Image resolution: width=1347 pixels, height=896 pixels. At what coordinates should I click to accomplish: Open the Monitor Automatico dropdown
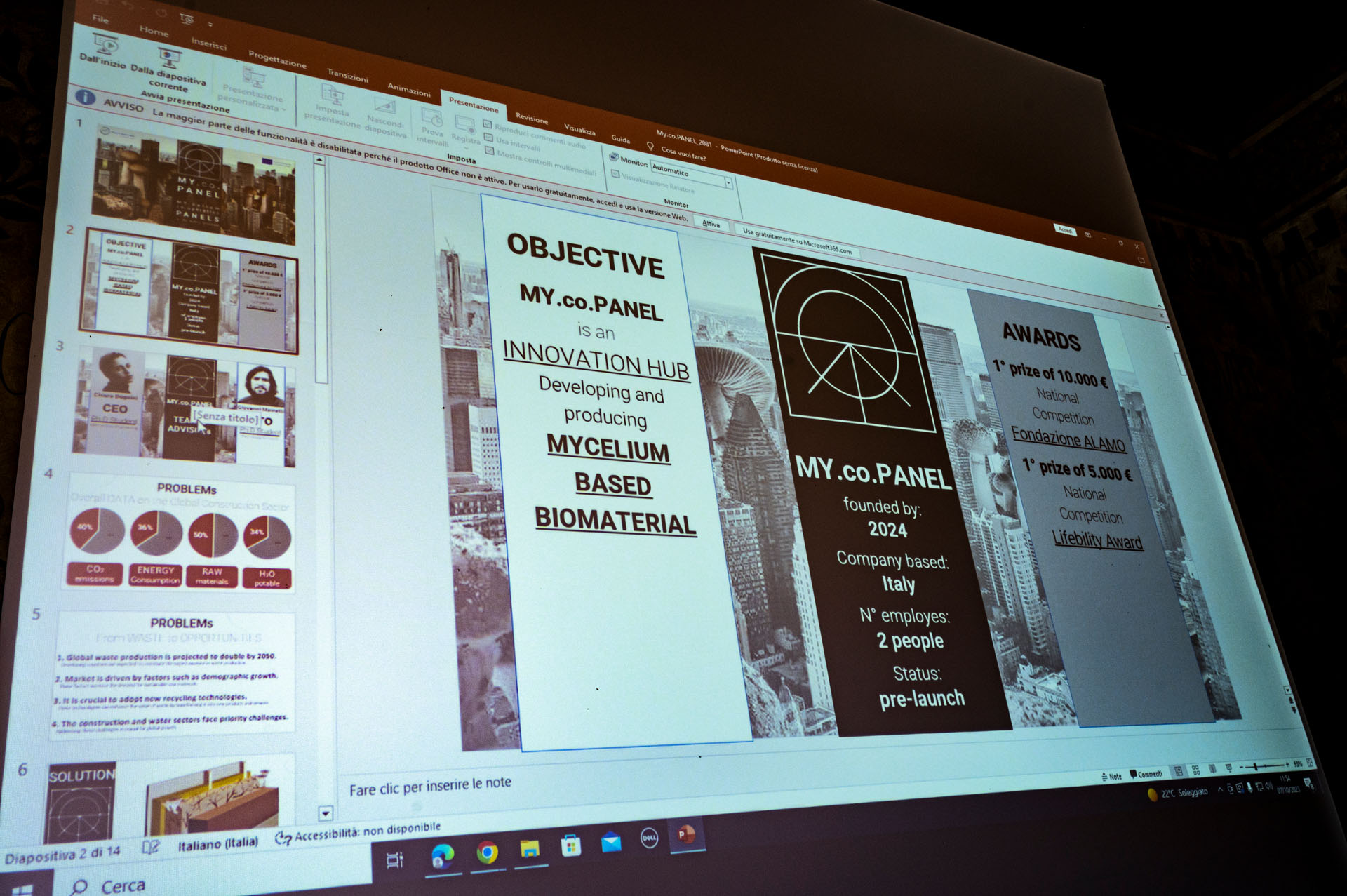click(692, 175)
